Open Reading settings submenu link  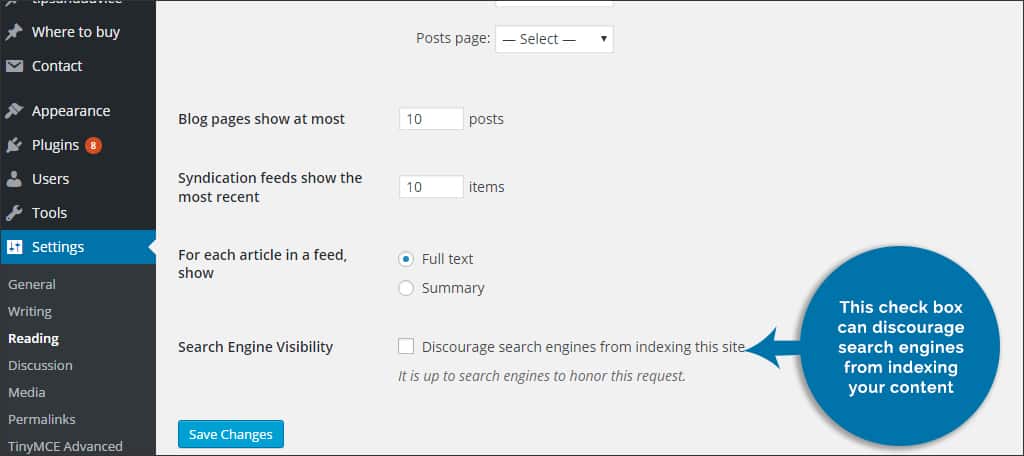[x=33, y=338]
